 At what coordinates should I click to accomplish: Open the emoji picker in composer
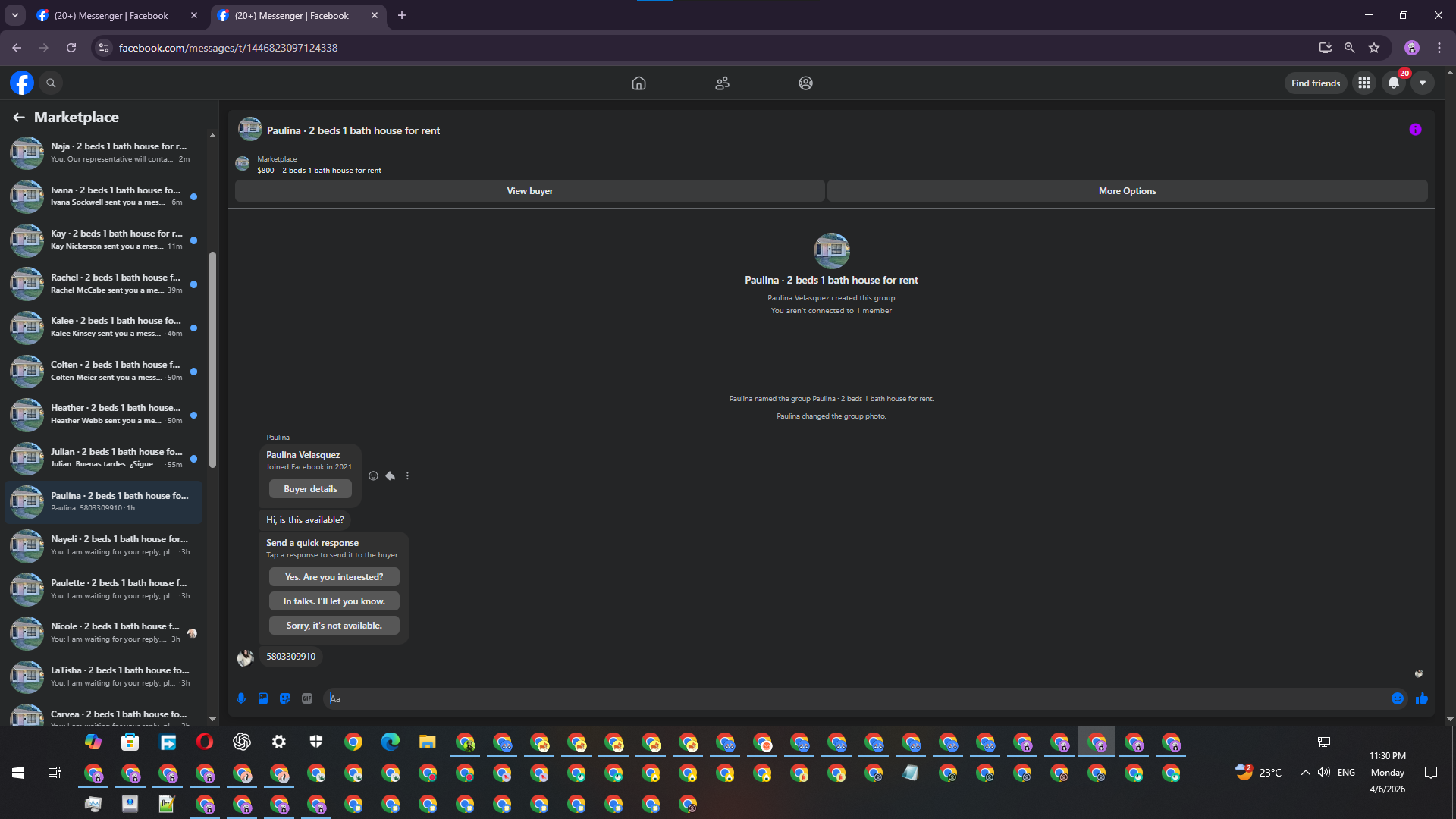[x=1398, y=698]
